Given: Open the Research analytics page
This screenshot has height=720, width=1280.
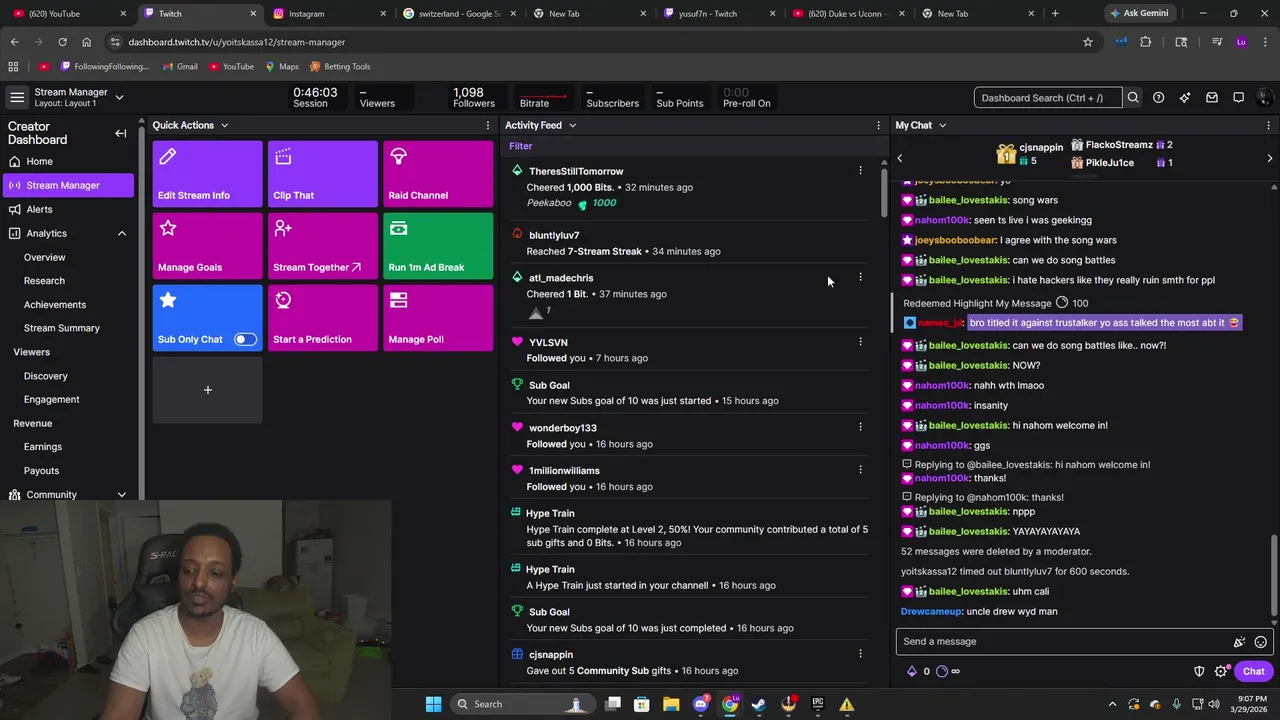Looking at the screenshot, I should (x=44, y=281).
